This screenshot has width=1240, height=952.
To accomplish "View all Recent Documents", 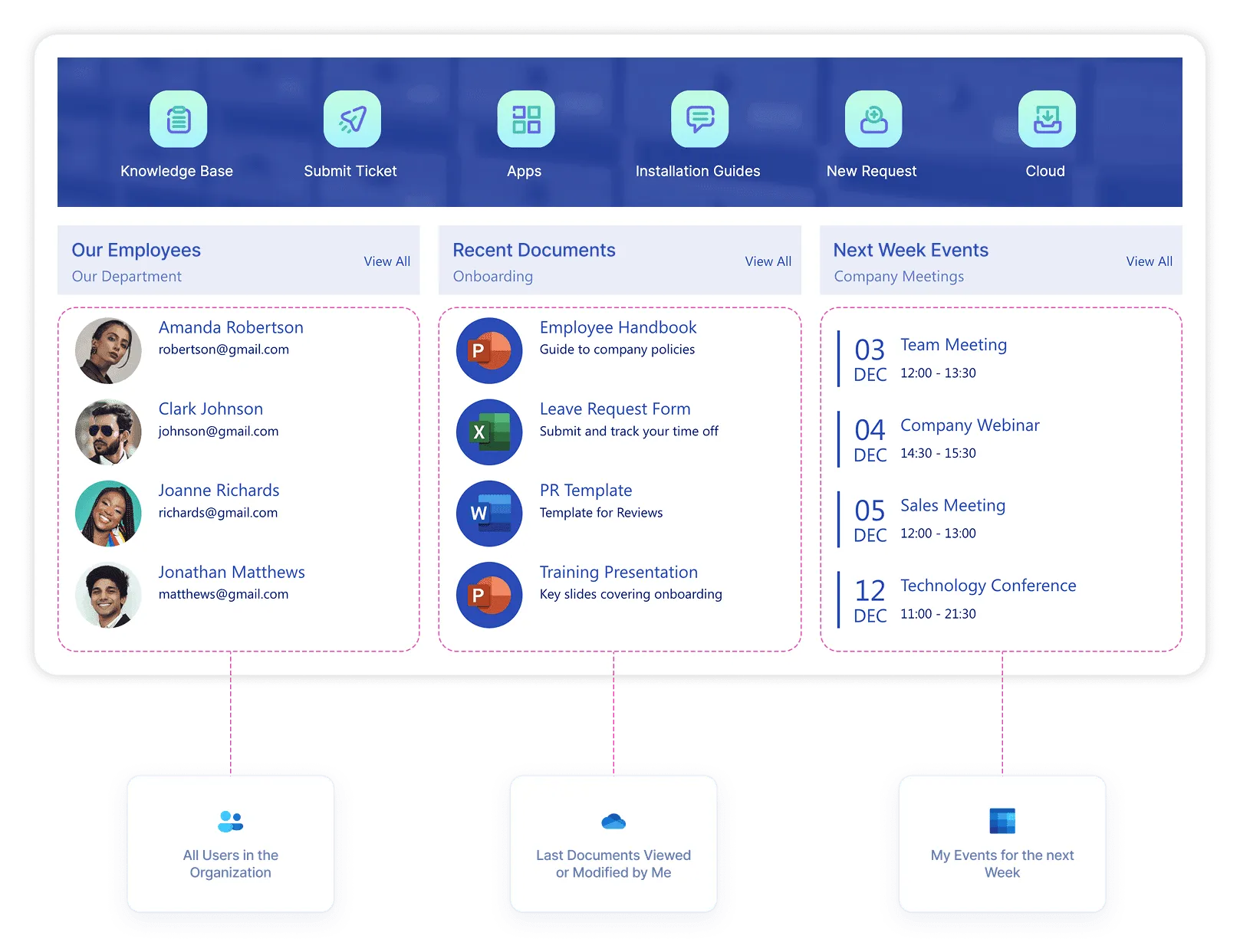I will [x=768, y=261].
